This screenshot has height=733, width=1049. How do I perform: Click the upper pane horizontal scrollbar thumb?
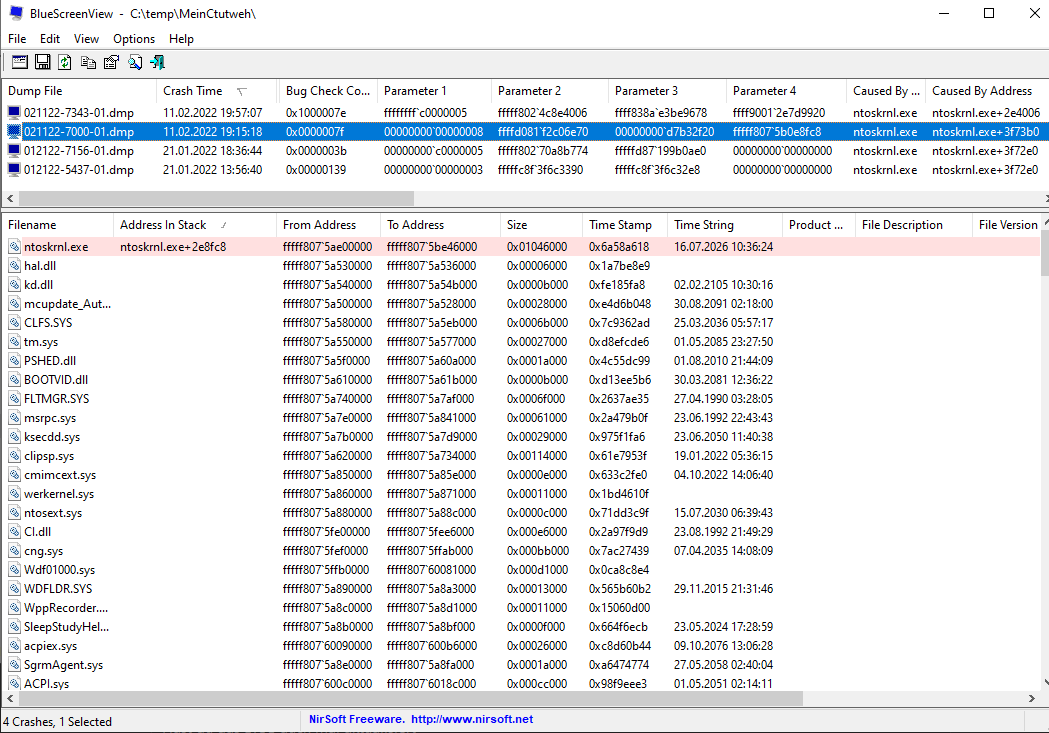coord(216,199)
